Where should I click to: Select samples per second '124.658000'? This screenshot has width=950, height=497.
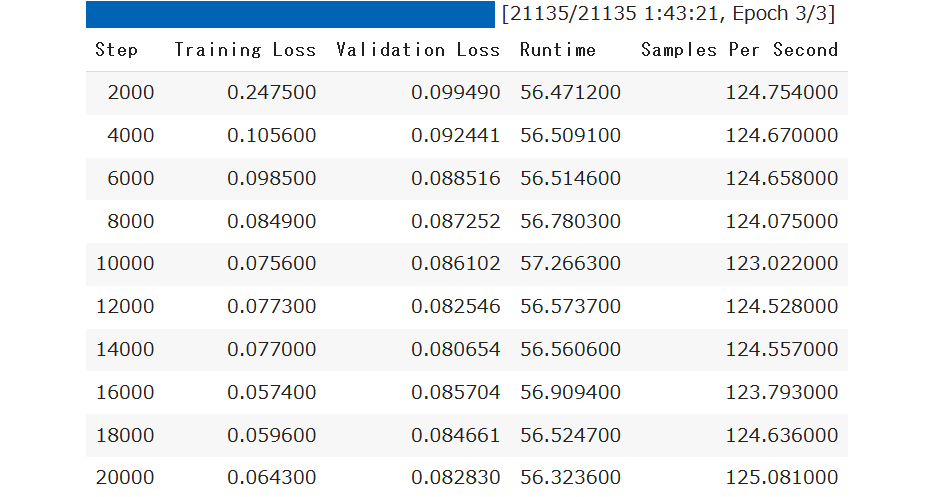pos(782,178)
